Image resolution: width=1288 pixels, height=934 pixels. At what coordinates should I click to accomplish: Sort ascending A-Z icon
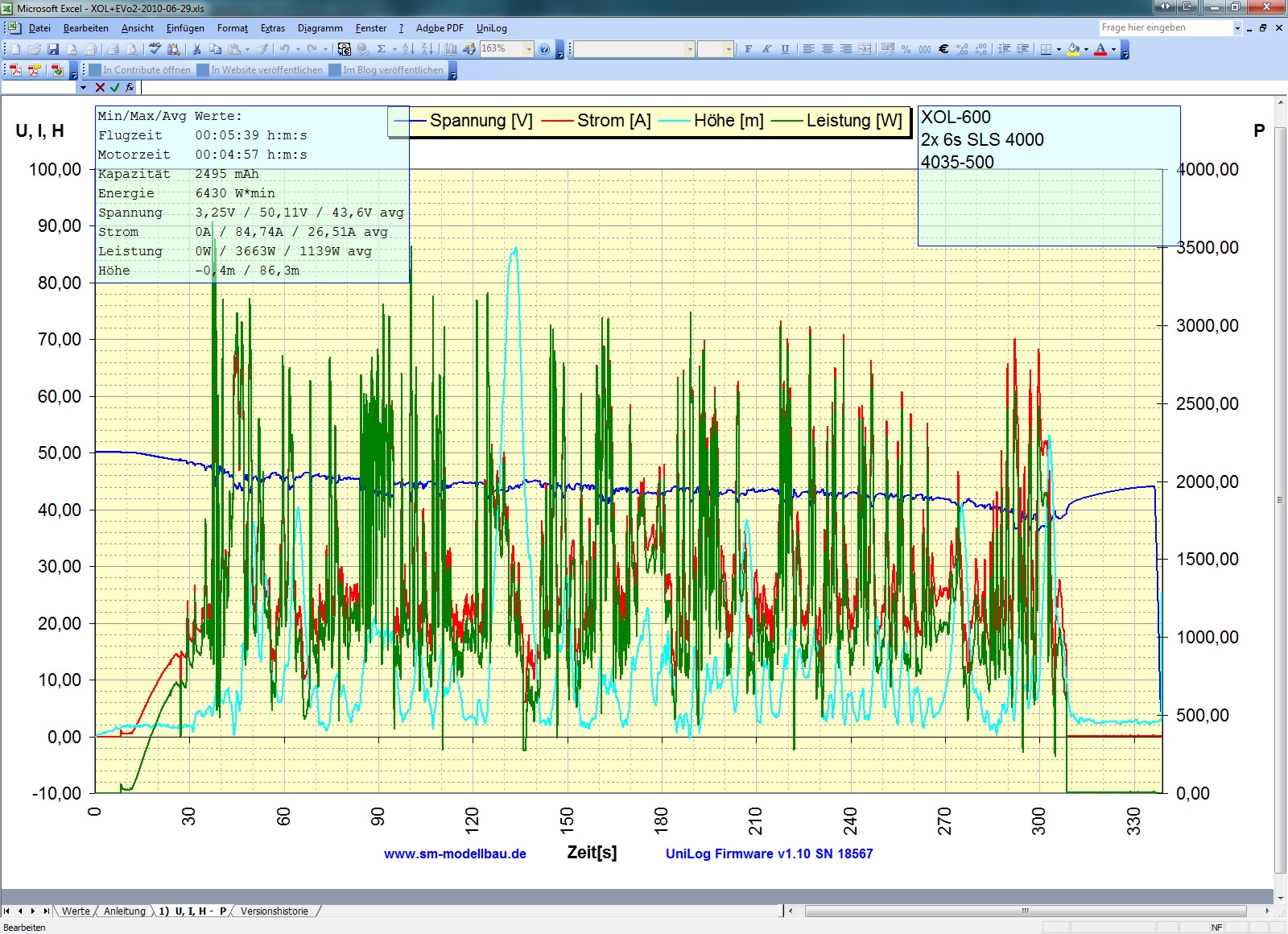click(408, 49)
